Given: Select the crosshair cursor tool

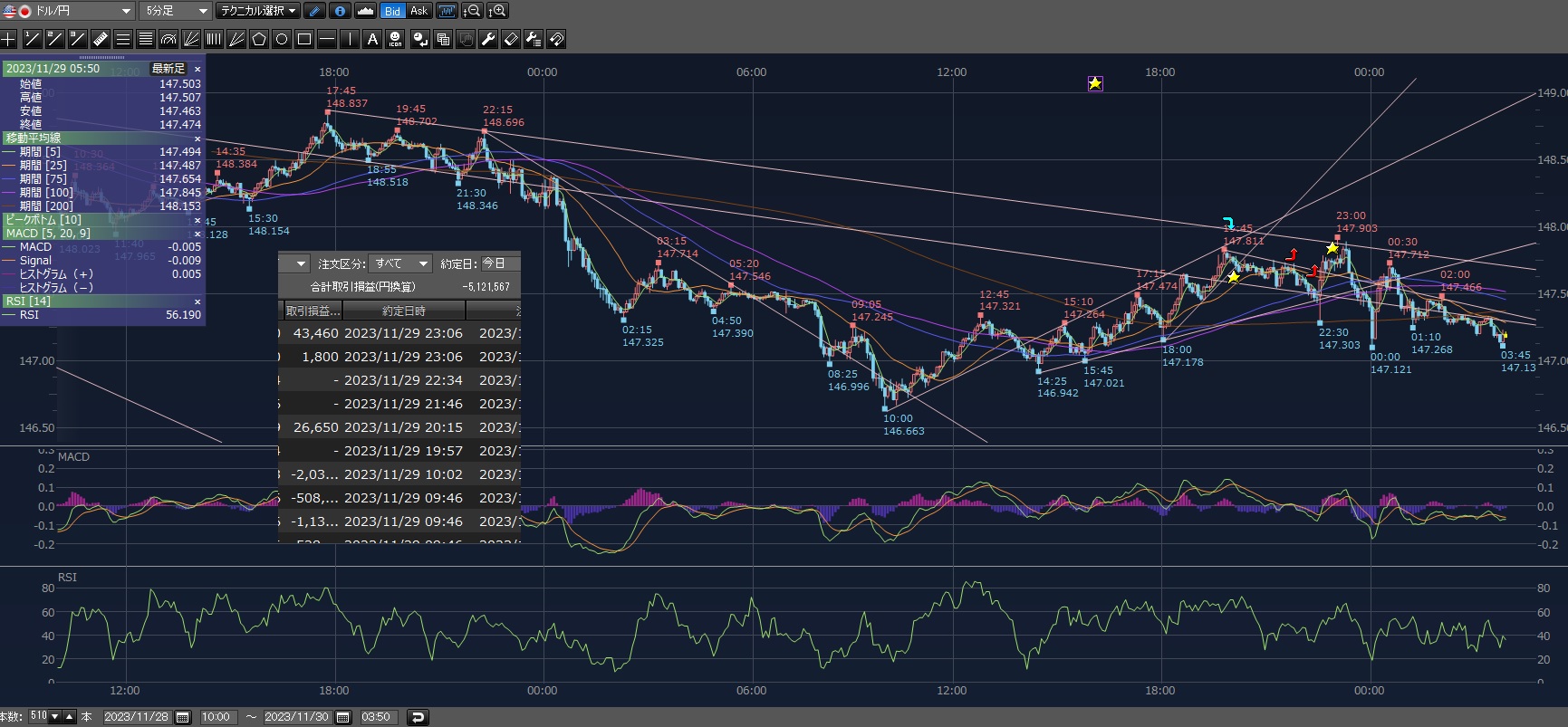Looking at the screenshot, I should 9,39.
